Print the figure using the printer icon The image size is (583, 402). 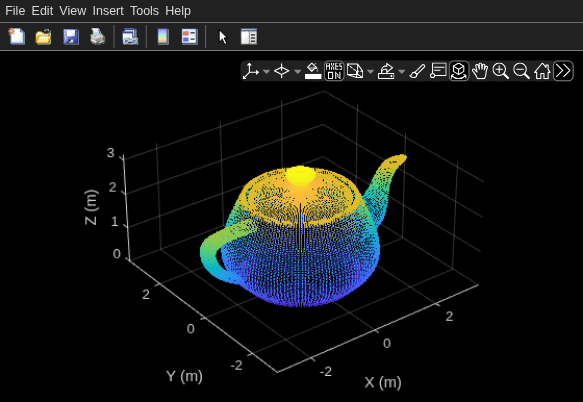[x=98, y=37]
